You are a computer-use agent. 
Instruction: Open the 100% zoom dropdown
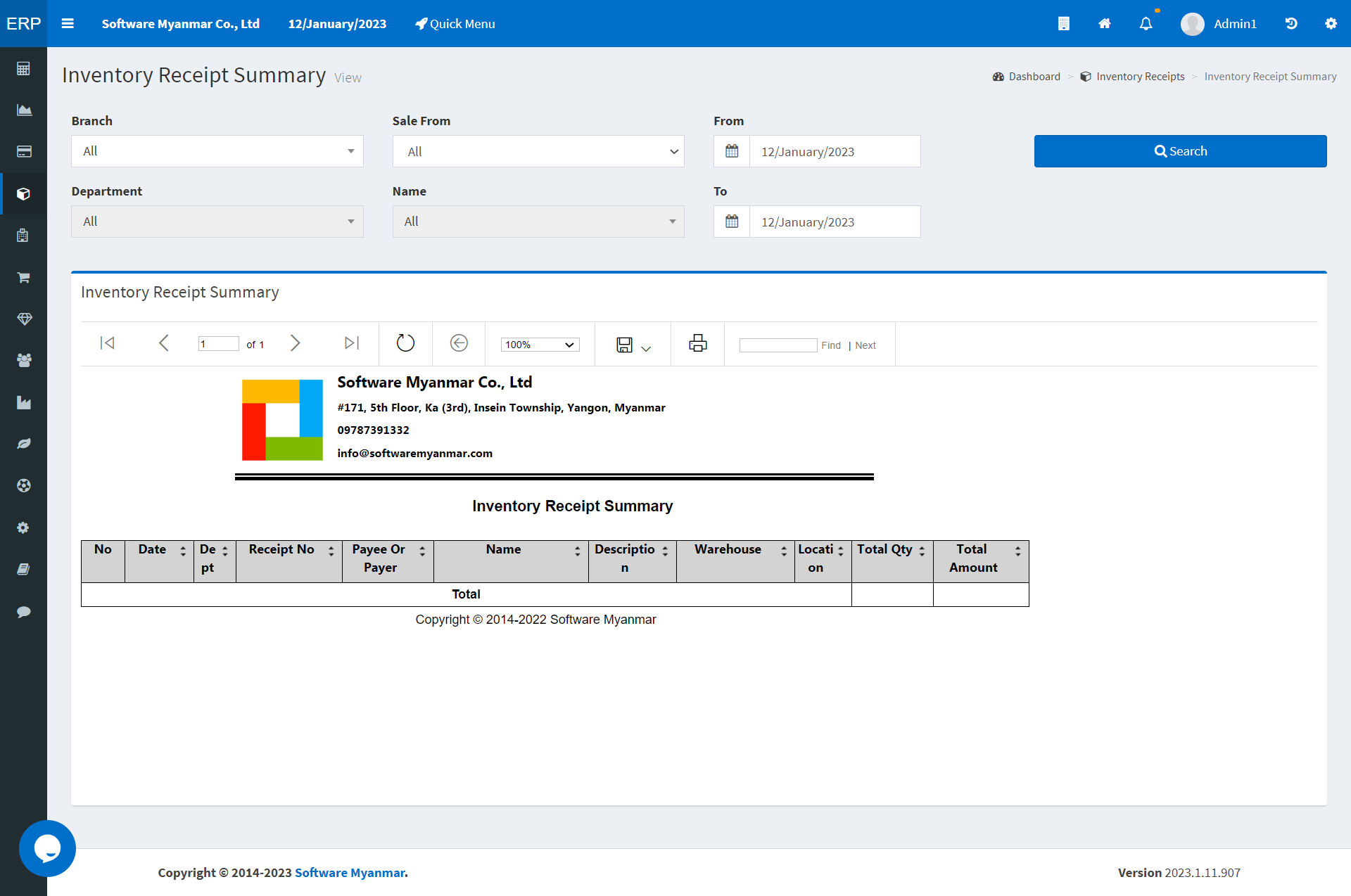[540, 345]
